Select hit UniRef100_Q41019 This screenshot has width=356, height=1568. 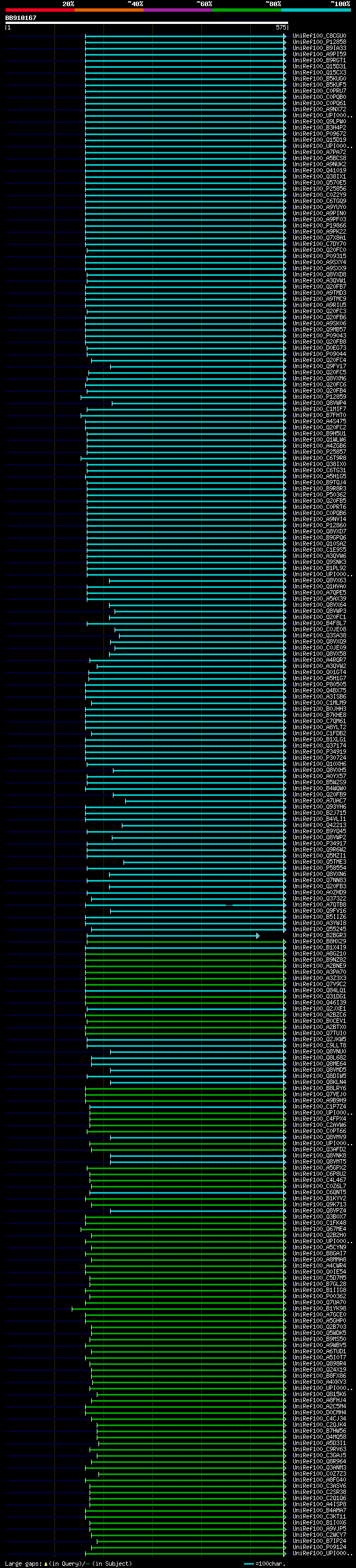(x=319, y=170)
